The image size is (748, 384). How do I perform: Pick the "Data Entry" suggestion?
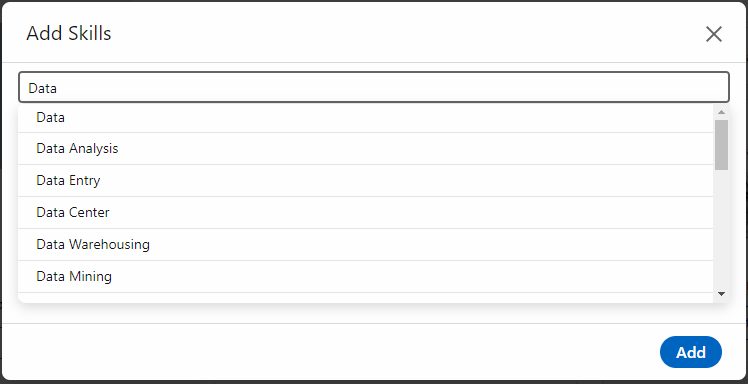pyautogui.click(x=365, y=181)
